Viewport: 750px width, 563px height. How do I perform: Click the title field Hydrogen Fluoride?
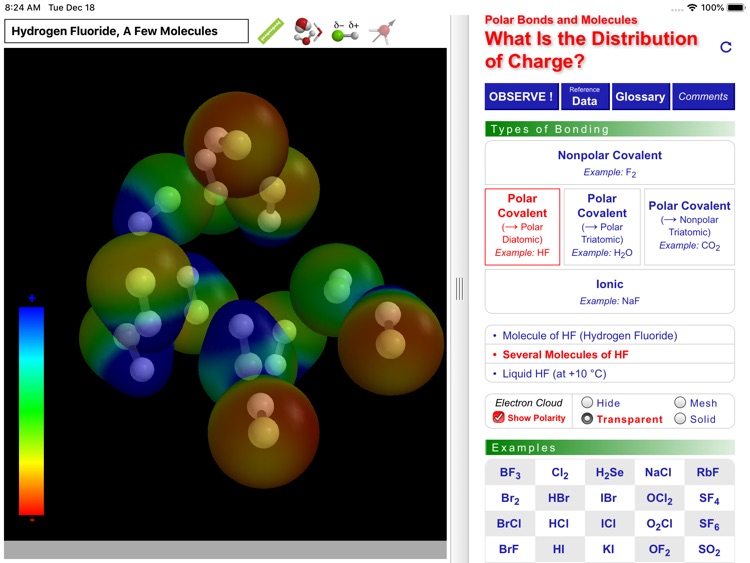click(126, 31)
